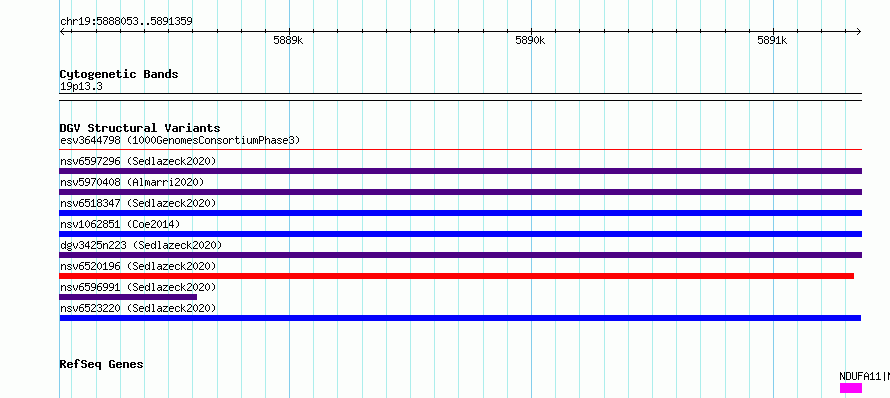Open the nsv6520196 (Sedlazeck2020) label

coord(138,266)
